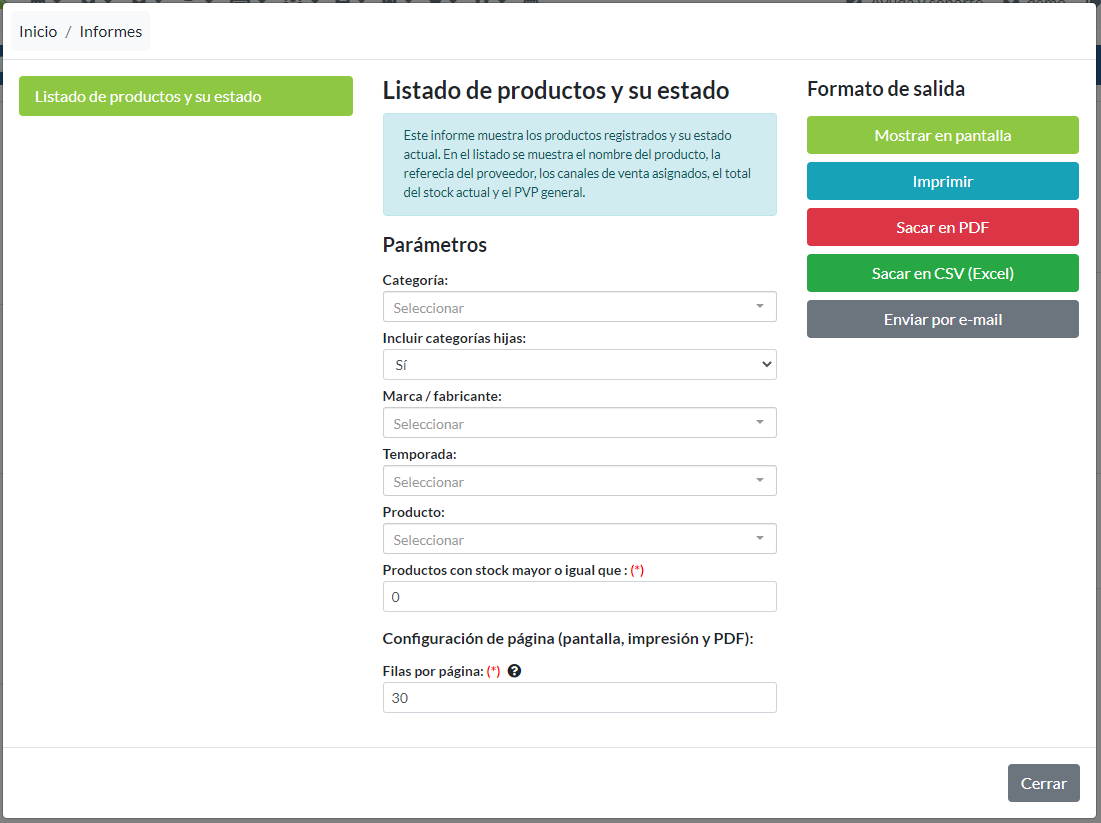Image resolution: width=1101 pixels, height=823 pixels.
Task: Click Mostrar en pantalla output option
Action: click(942, 134)
